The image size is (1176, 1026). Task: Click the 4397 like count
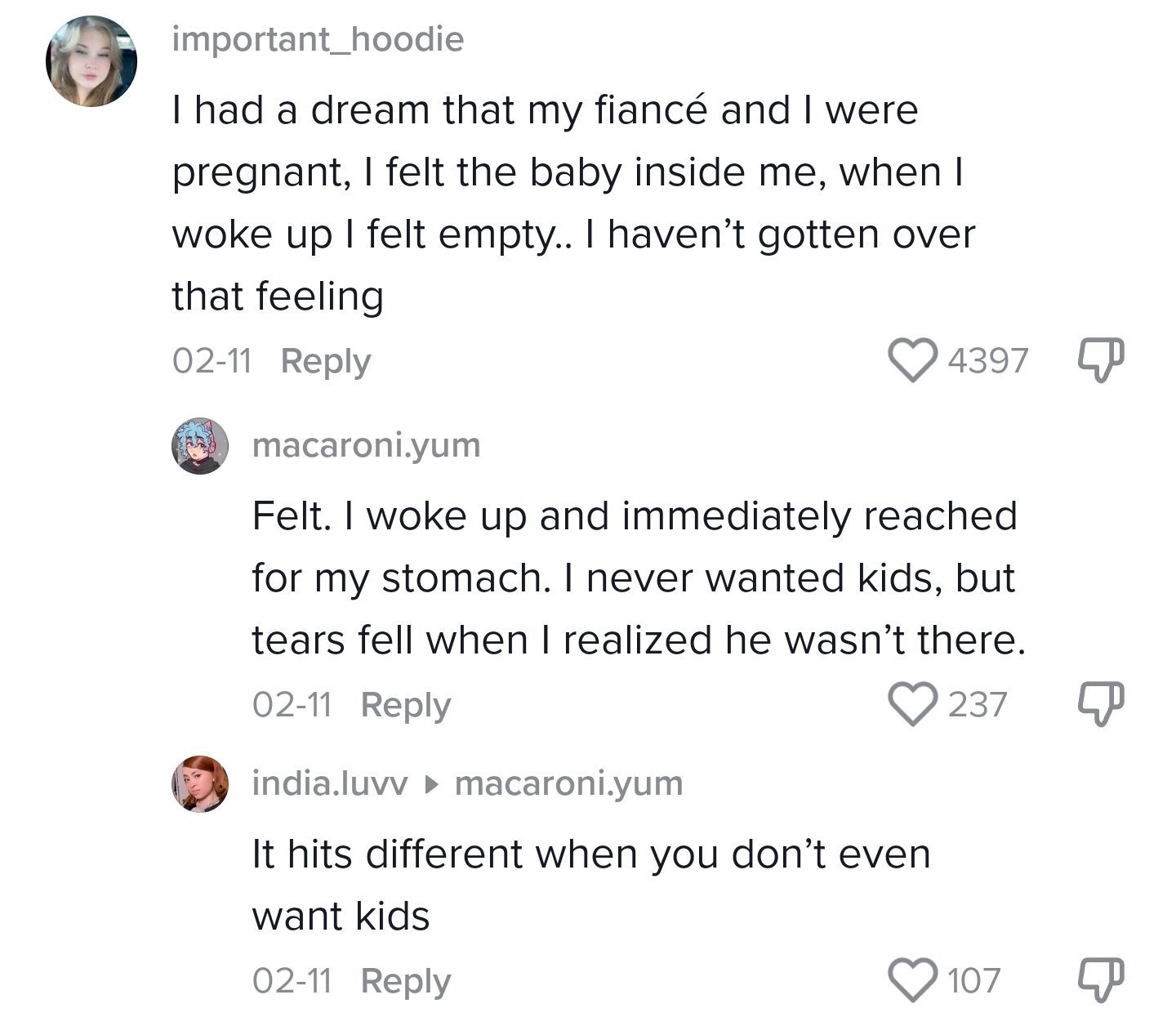pyautogui.click(x=987, y=361)
